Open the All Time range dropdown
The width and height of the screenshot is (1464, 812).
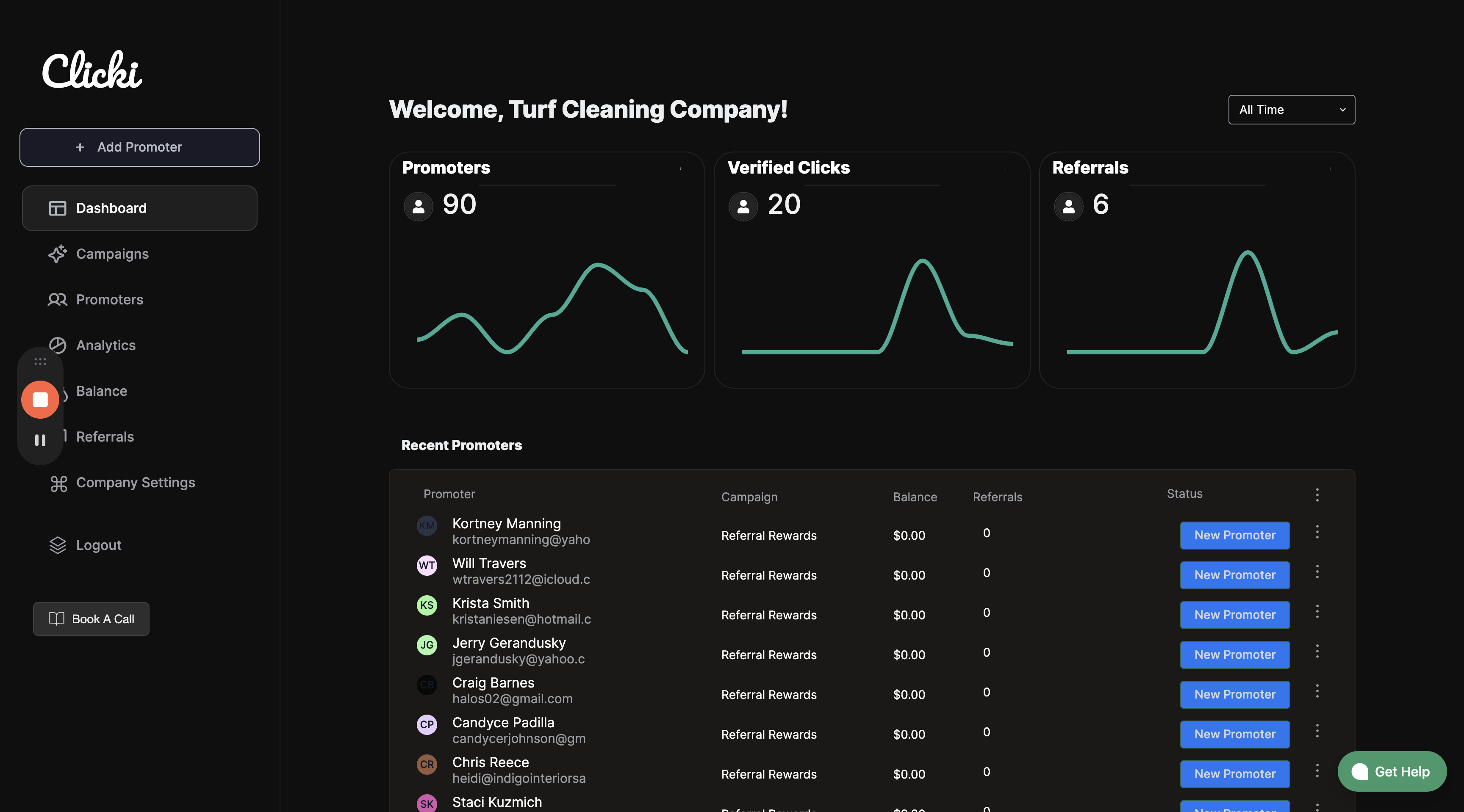tap(1291, 110)
